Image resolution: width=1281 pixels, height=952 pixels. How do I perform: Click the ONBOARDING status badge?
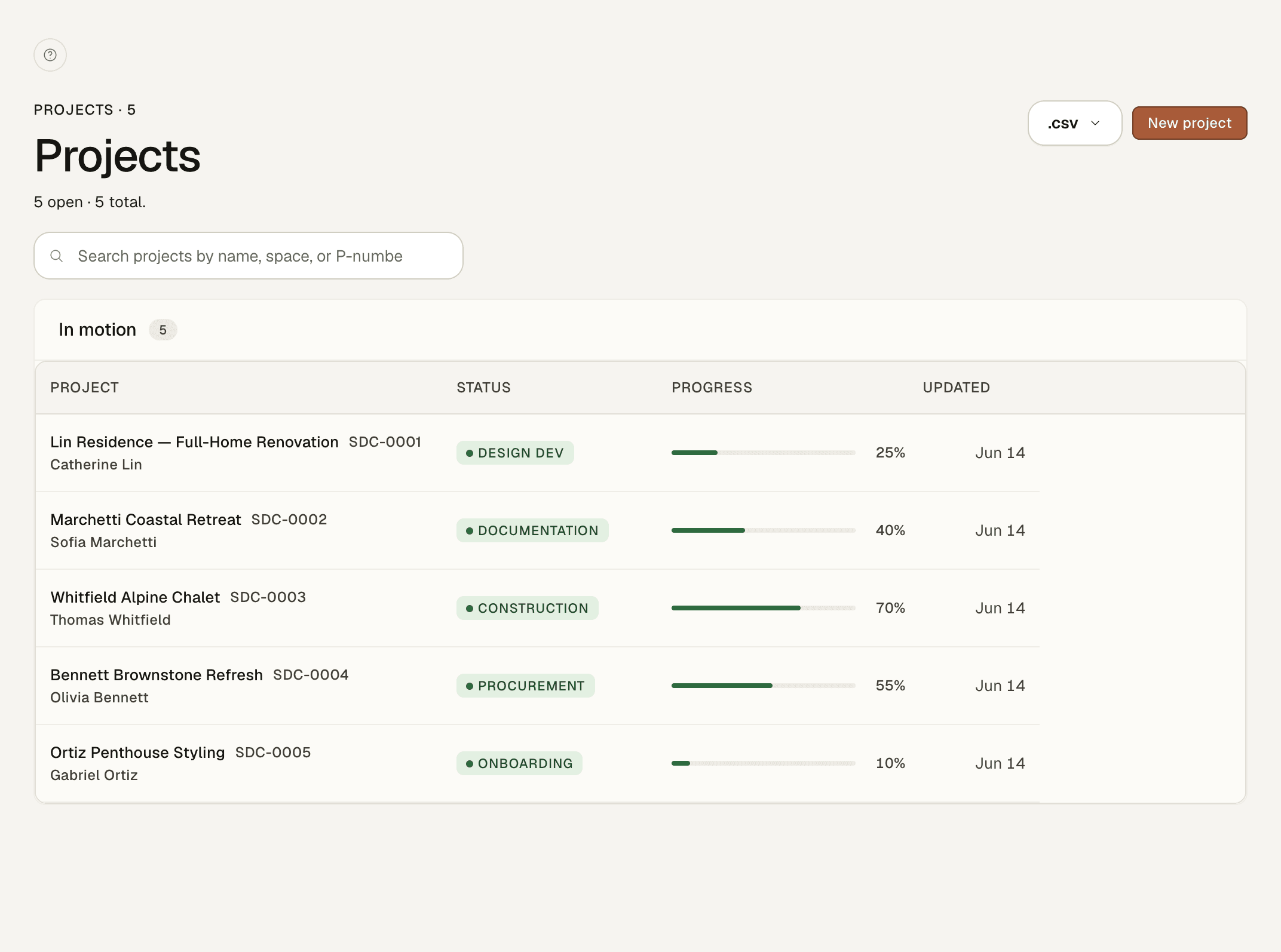pos(519,763)
